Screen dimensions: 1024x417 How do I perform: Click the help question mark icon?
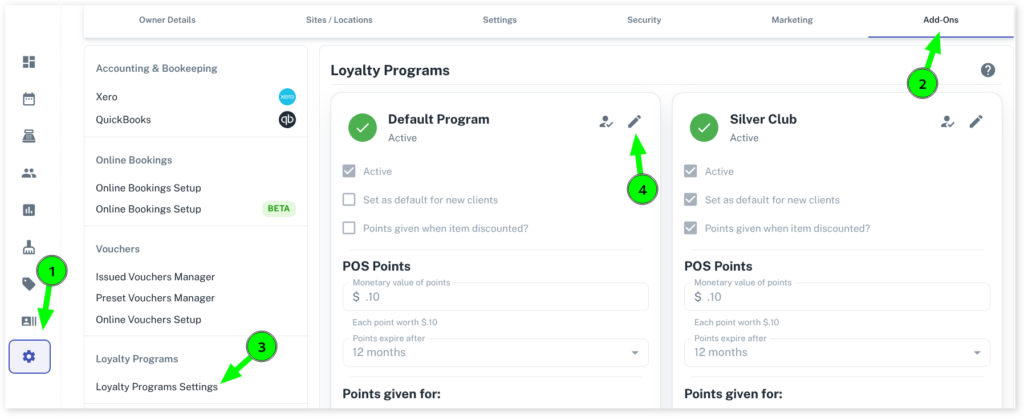[988, 70]
